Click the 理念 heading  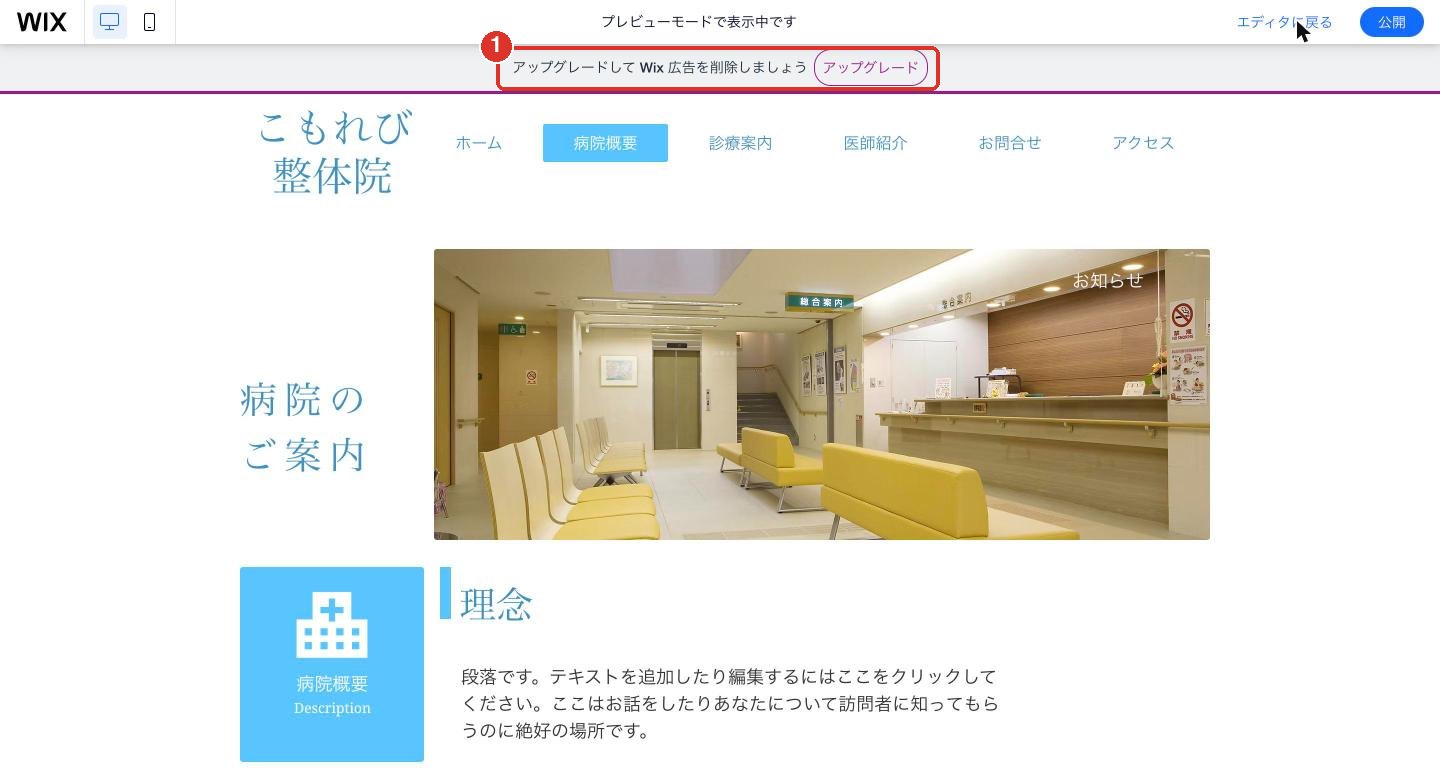[x=496, y=604]
